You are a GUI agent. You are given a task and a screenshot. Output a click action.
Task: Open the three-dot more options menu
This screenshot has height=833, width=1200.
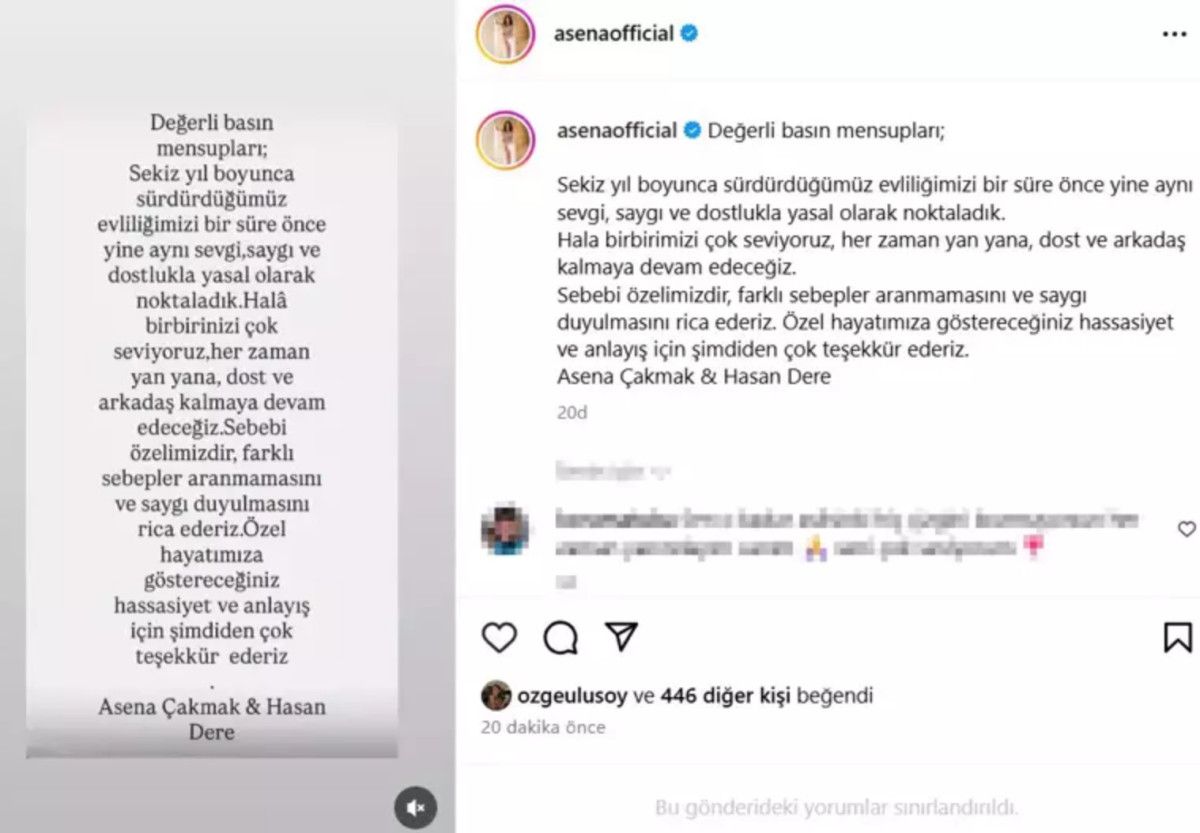[x=1174, y=34]
